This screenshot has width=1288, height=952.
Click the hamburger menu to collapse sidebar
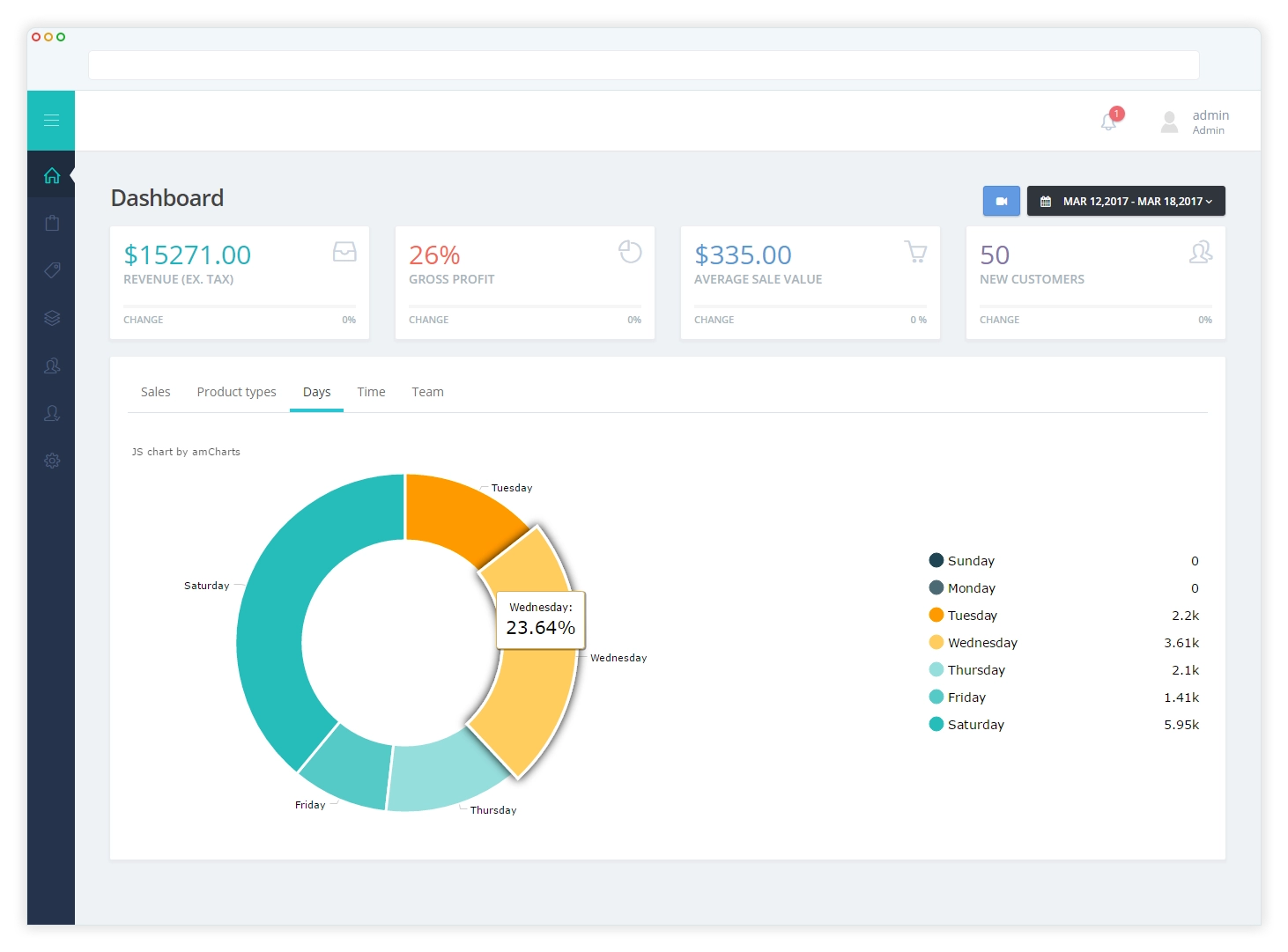pyautogui.click(x=51, y=120)
